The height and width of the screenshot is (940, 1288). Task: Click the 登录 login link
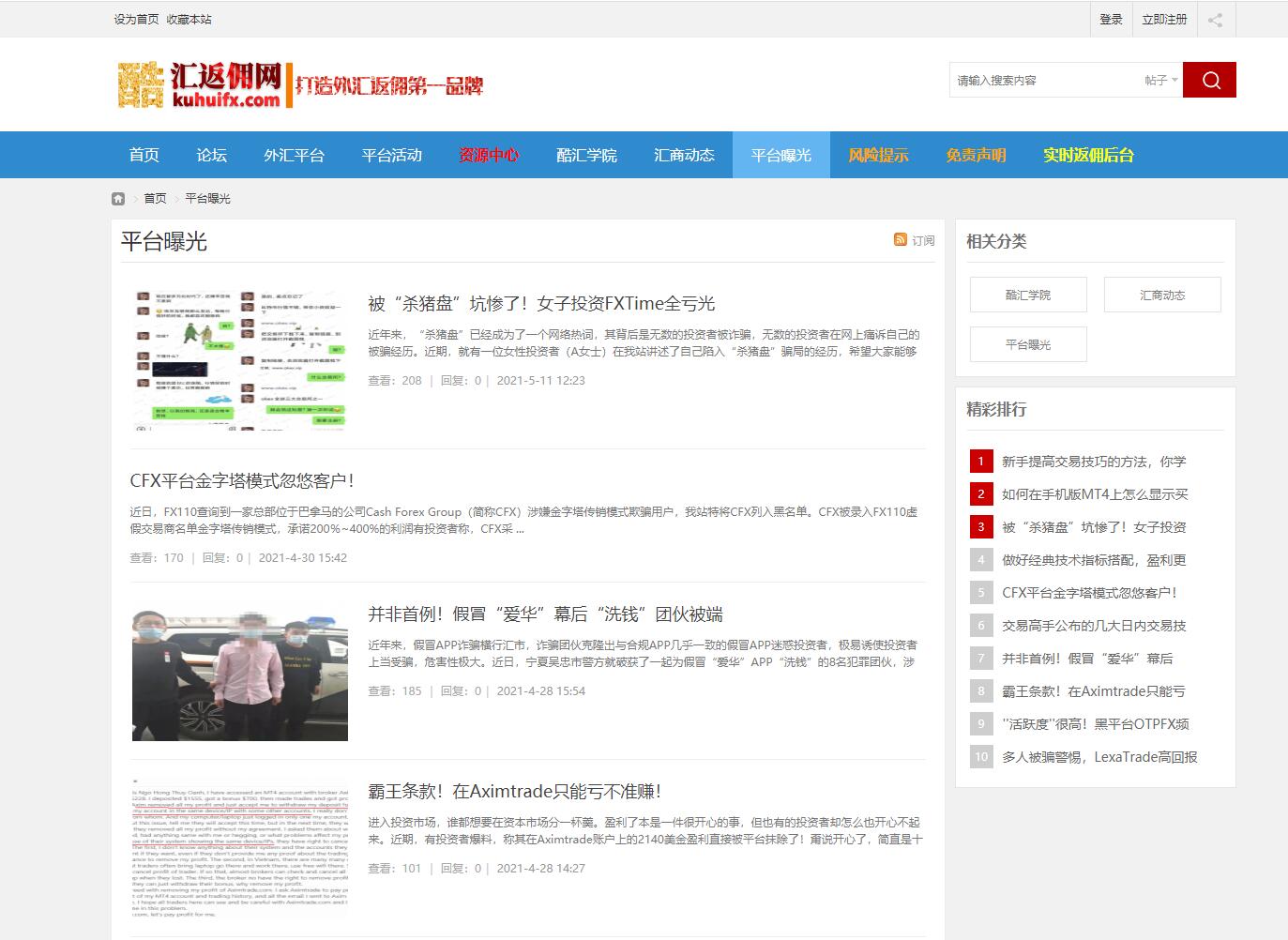click(1111, 20)
